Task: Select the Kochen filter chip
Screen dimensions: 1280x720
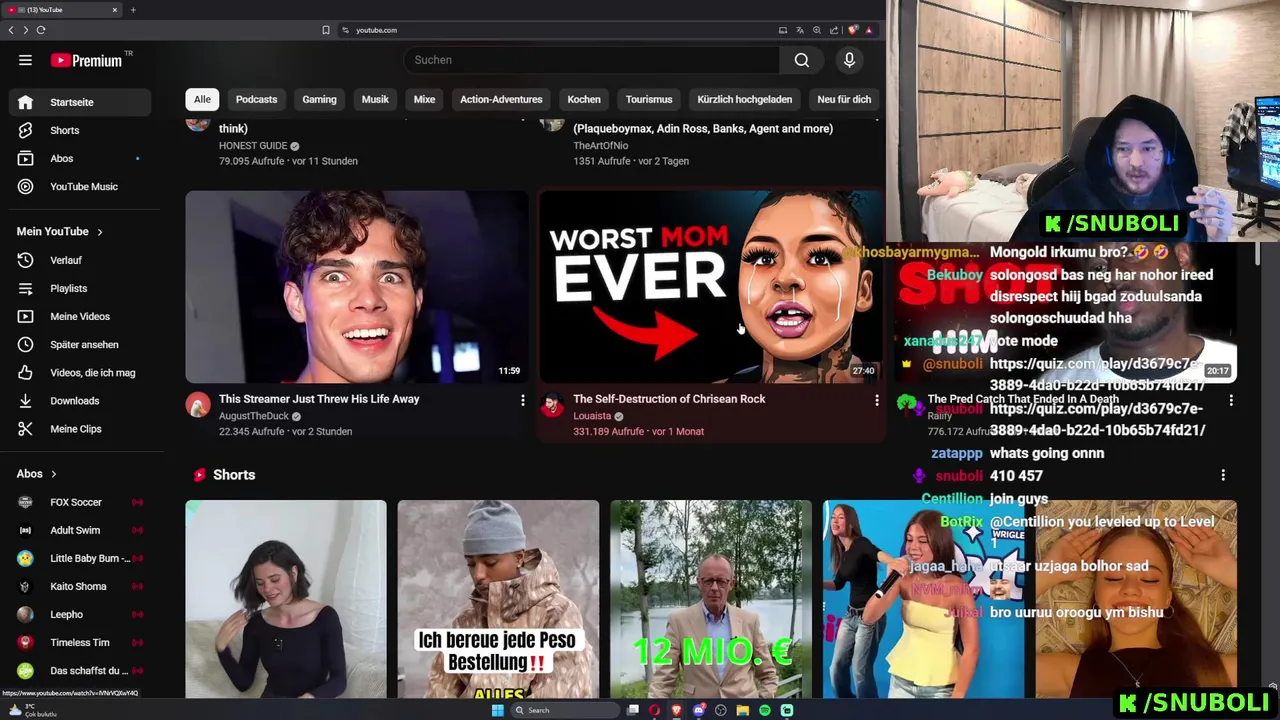Action: (584, 99)
